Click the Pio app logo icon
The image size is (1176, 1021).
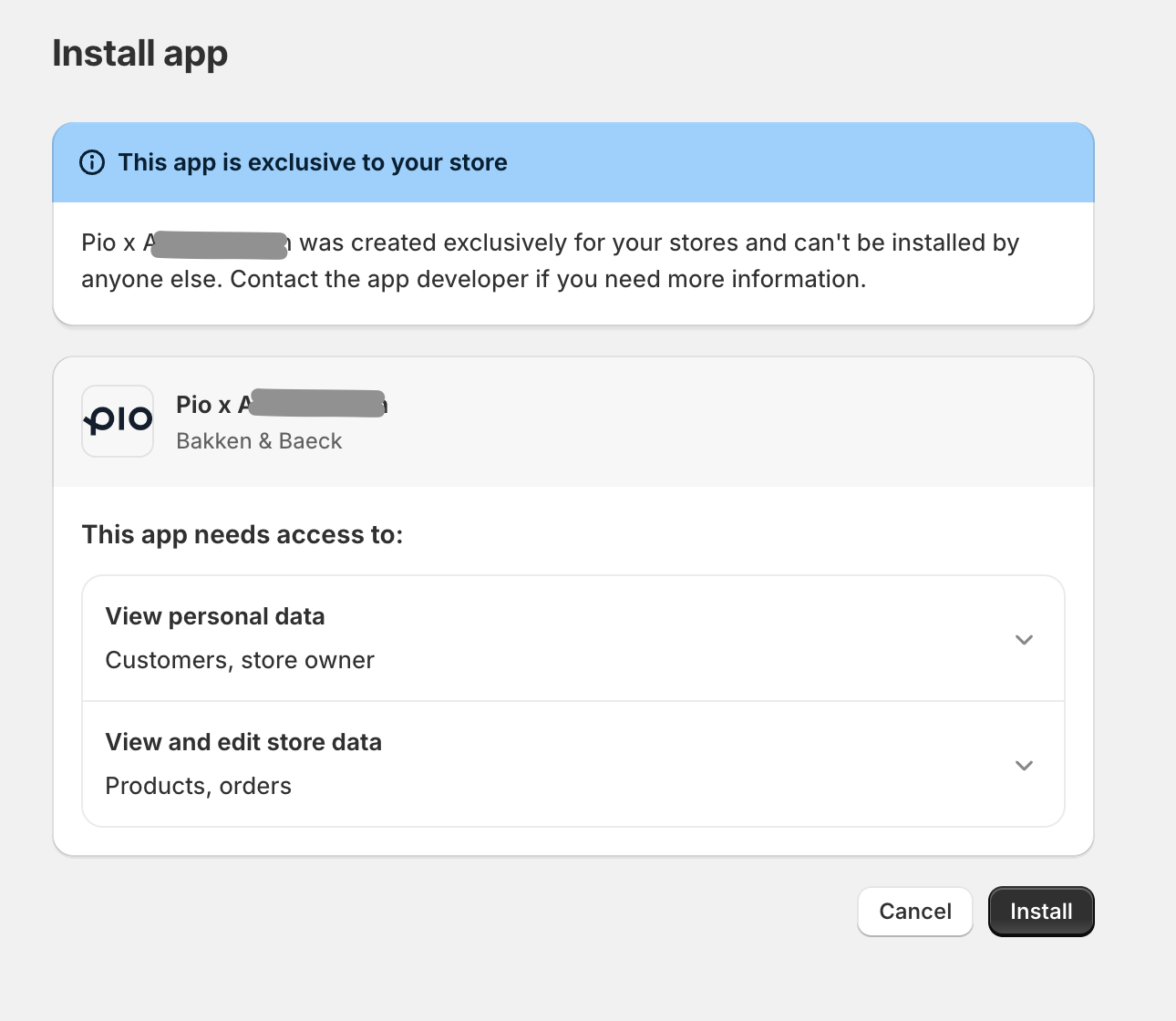118,421
